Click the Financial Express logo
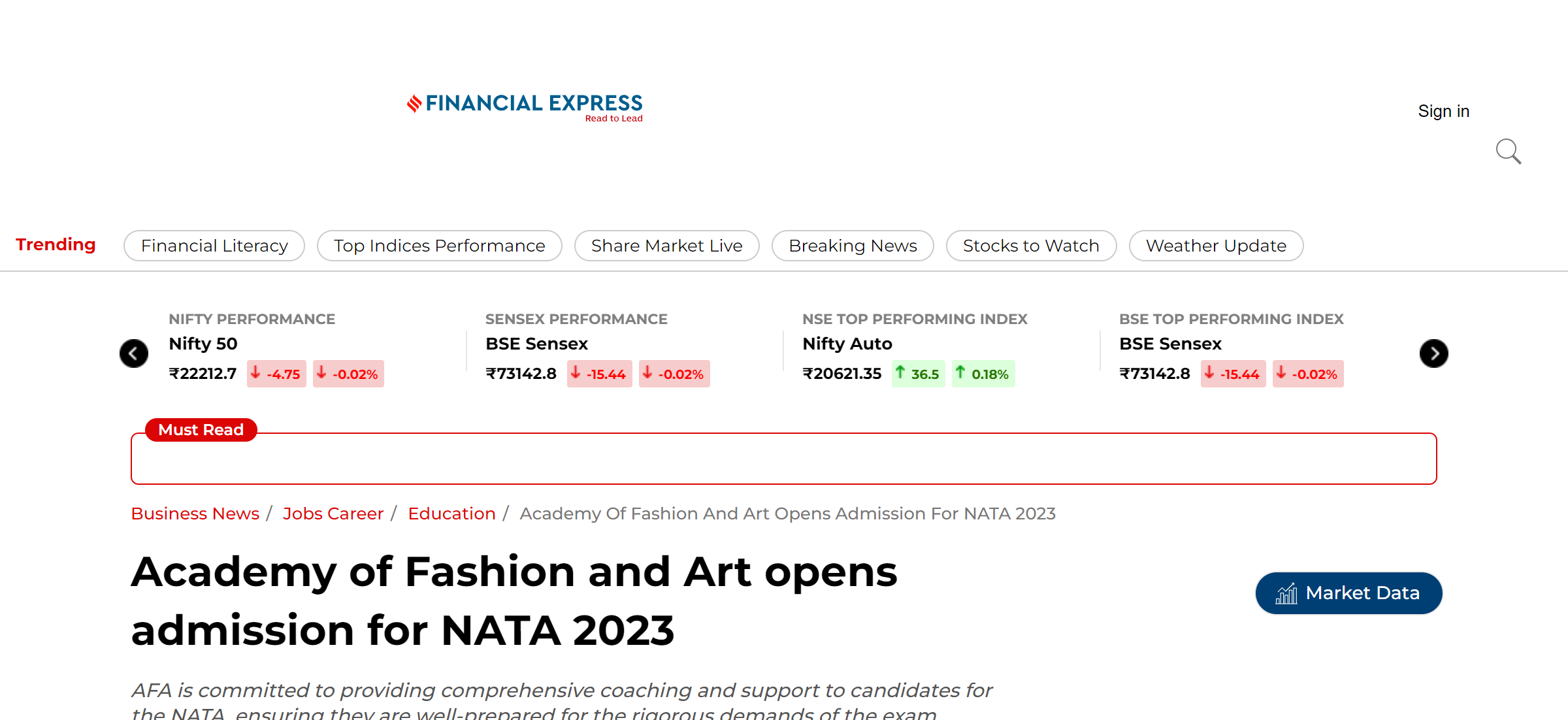The image size is (1568, 720). [525, 108]
